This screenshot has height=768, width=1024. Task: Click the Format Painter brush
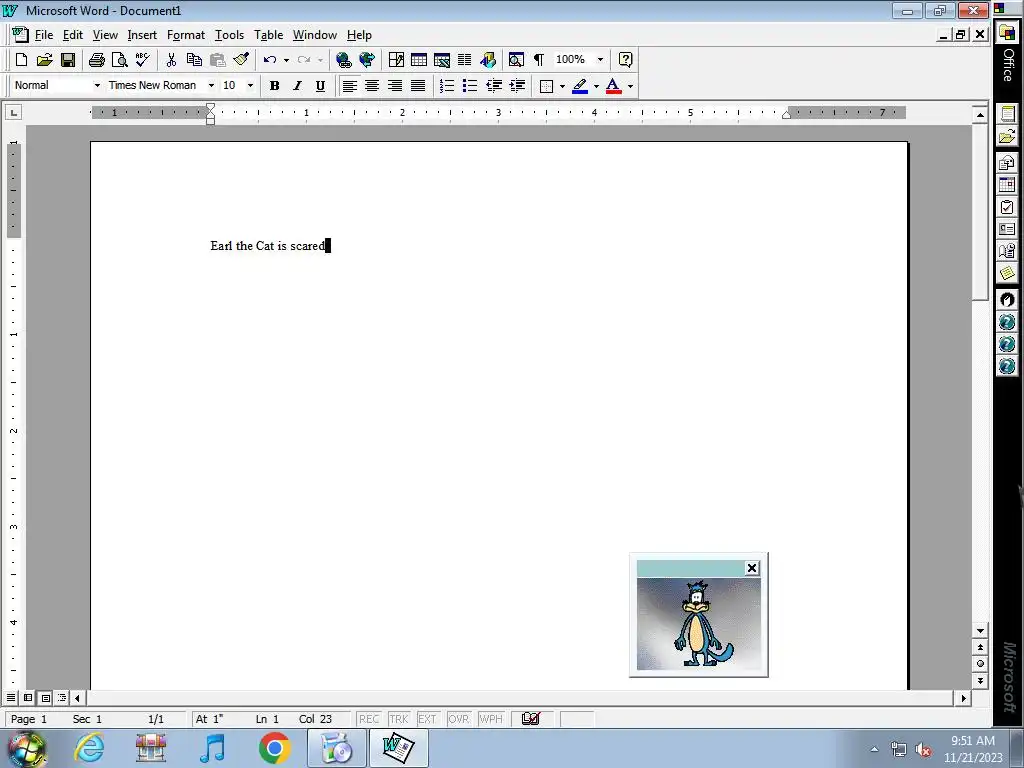[241, 60]
